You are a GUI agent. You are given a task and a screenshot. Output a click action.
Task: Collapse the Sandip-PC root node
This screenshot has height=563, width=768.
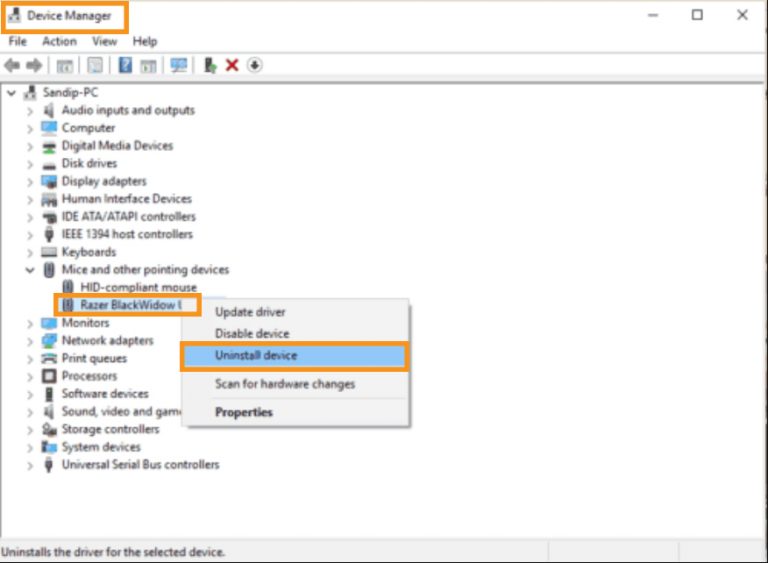[x=11, y=93]
